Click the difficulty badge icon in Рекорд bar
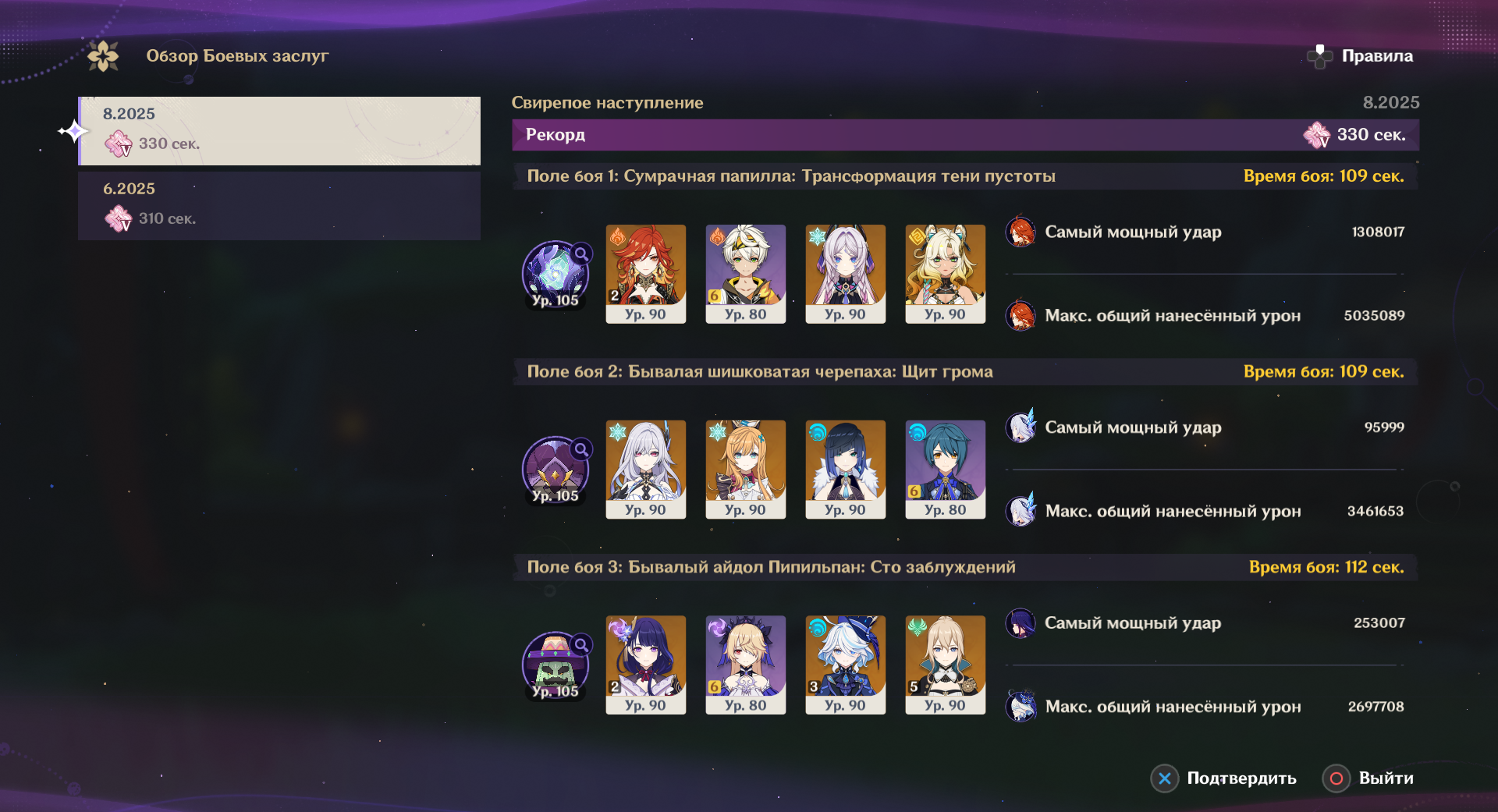Image resolution: width=1498 pixels, height=812 pixels. pyautogui.click(x=1317, y=135)
